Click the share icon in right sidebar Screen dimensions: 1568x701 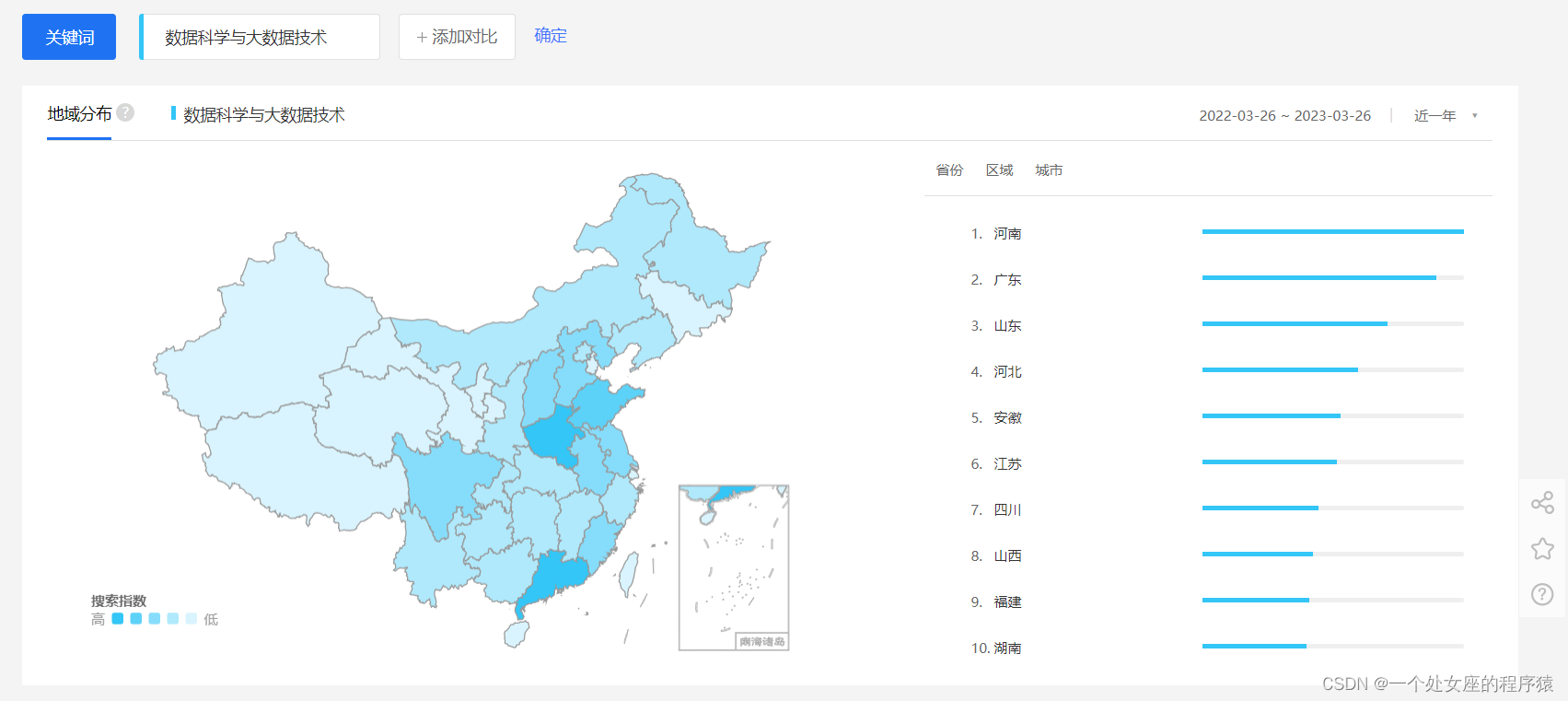(x=1542, y=503)
